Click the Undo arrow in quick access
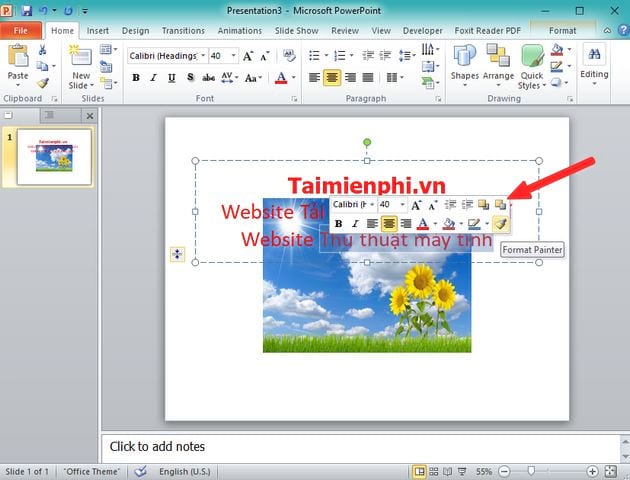 point(43,10)
